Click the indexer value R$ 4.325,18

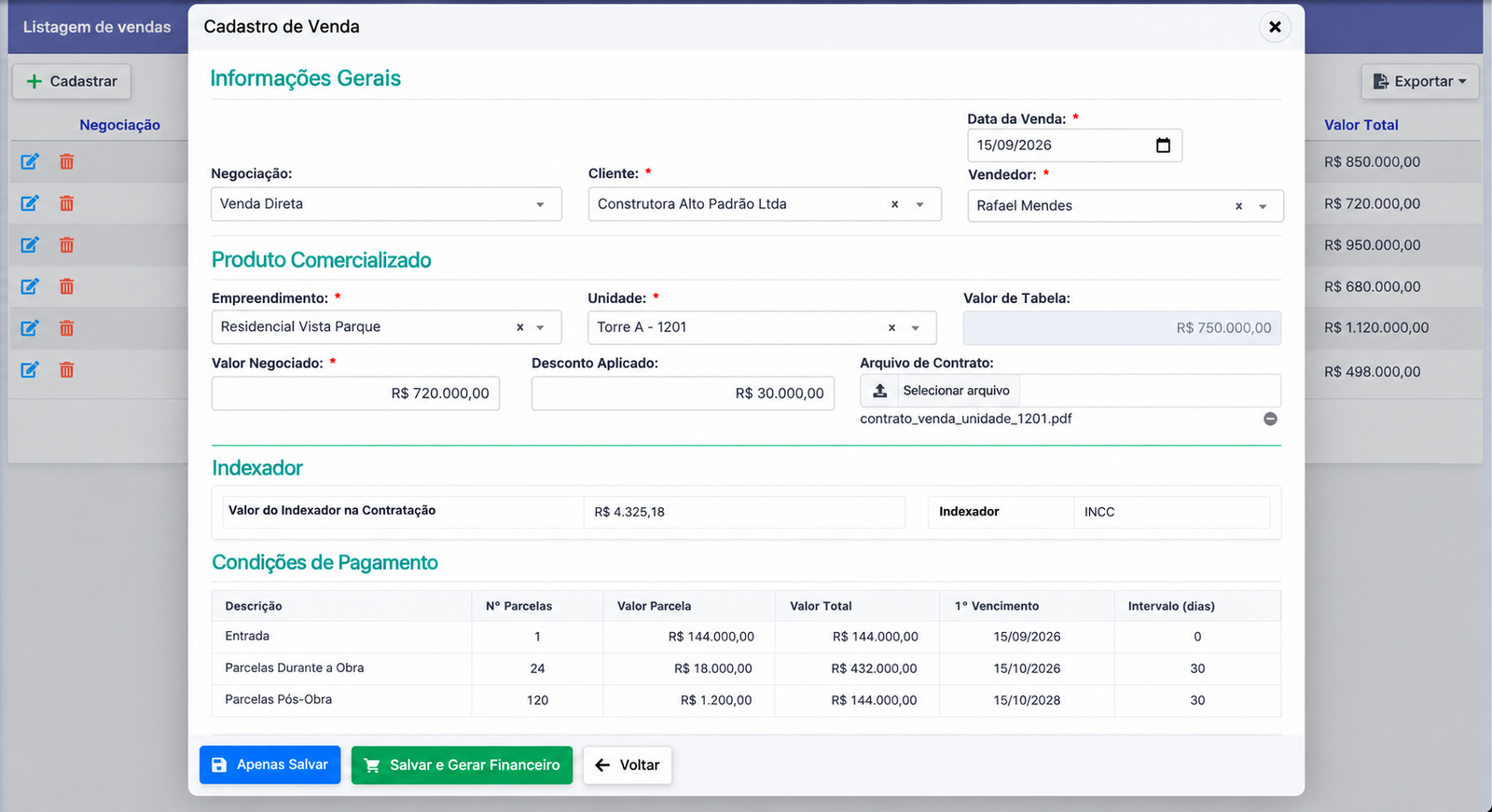point(629,512)
